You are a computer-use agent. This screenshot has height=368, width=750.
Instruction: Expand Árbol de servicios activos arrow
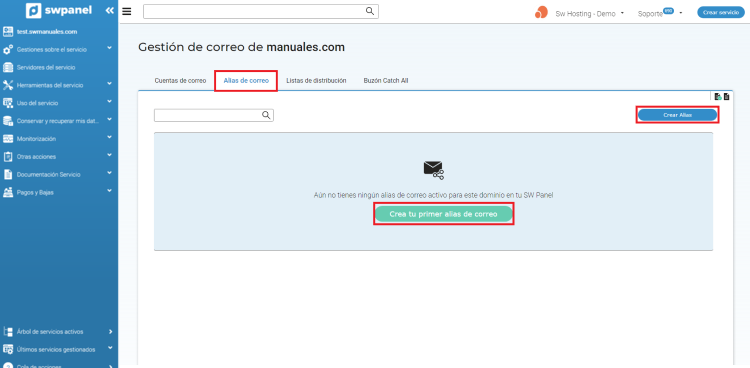point(110,331)
